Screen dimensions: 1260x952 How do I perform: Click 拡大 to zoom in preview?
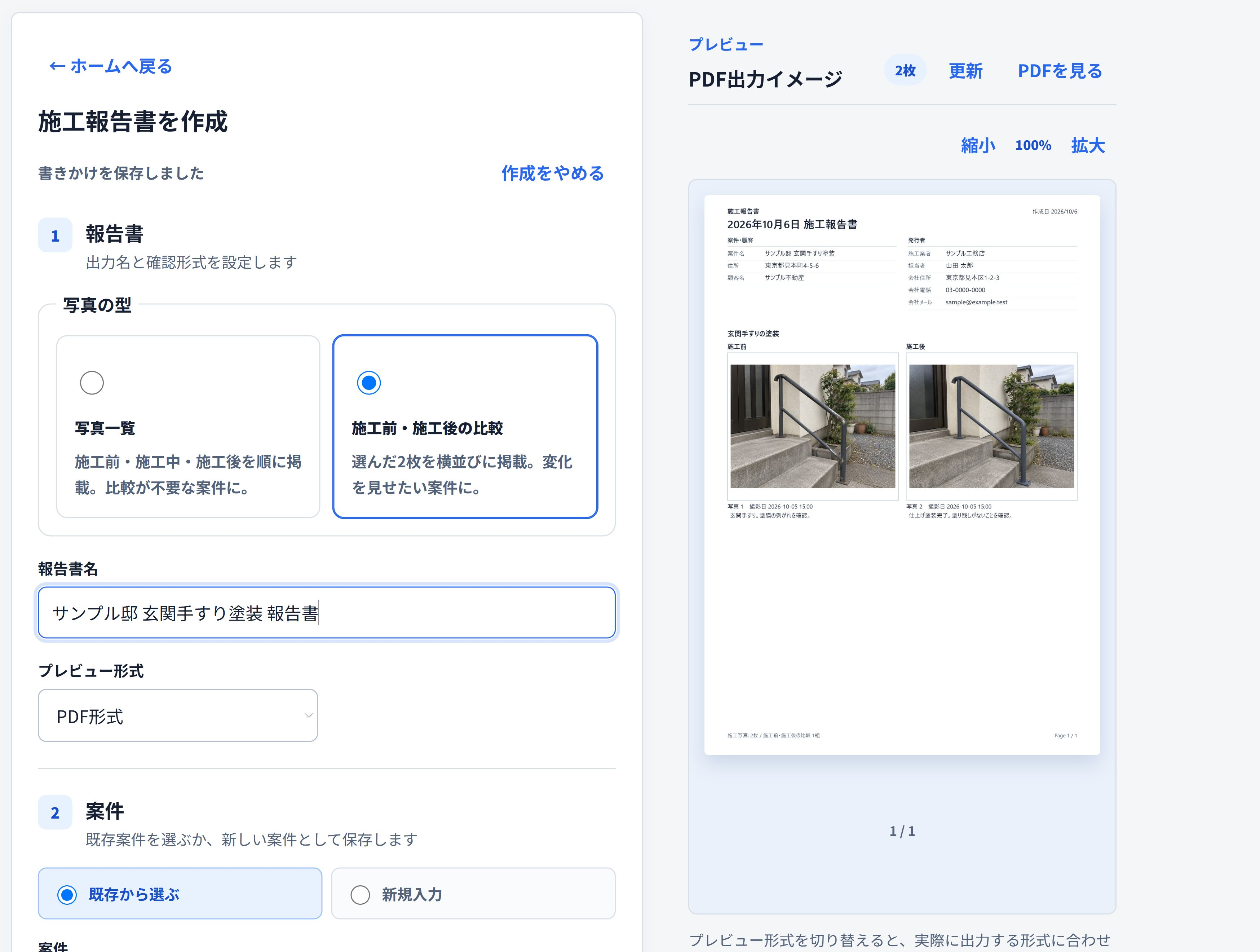point(1088,145)
